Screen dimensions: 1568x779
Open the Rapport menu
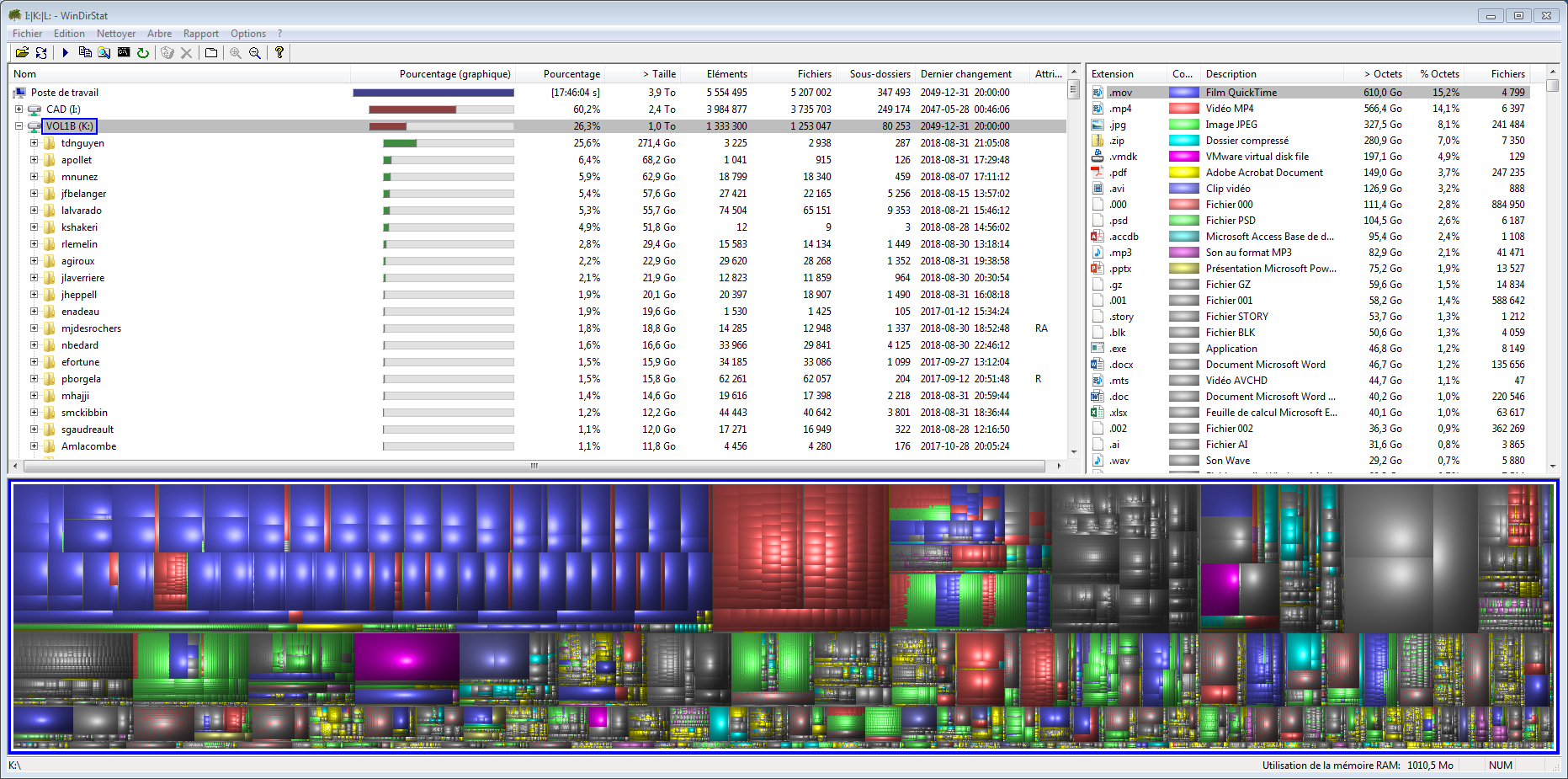(200, 34)
